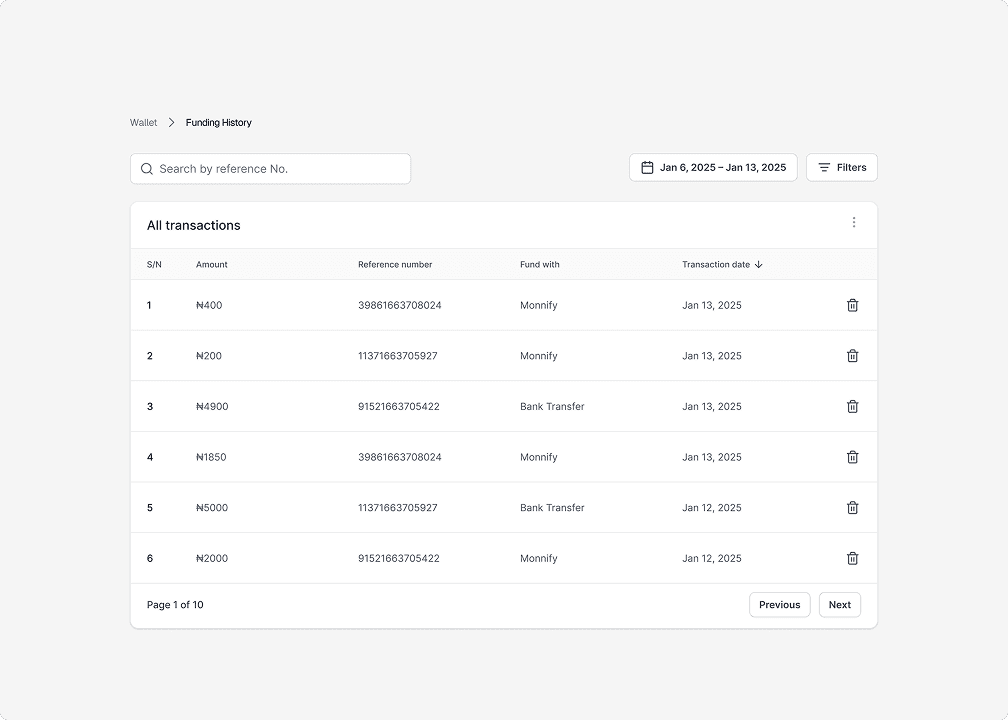This screenshot has width=1008, height=720.
Task: Delete the ₦200 transaction row
Action: coord(852,356)
